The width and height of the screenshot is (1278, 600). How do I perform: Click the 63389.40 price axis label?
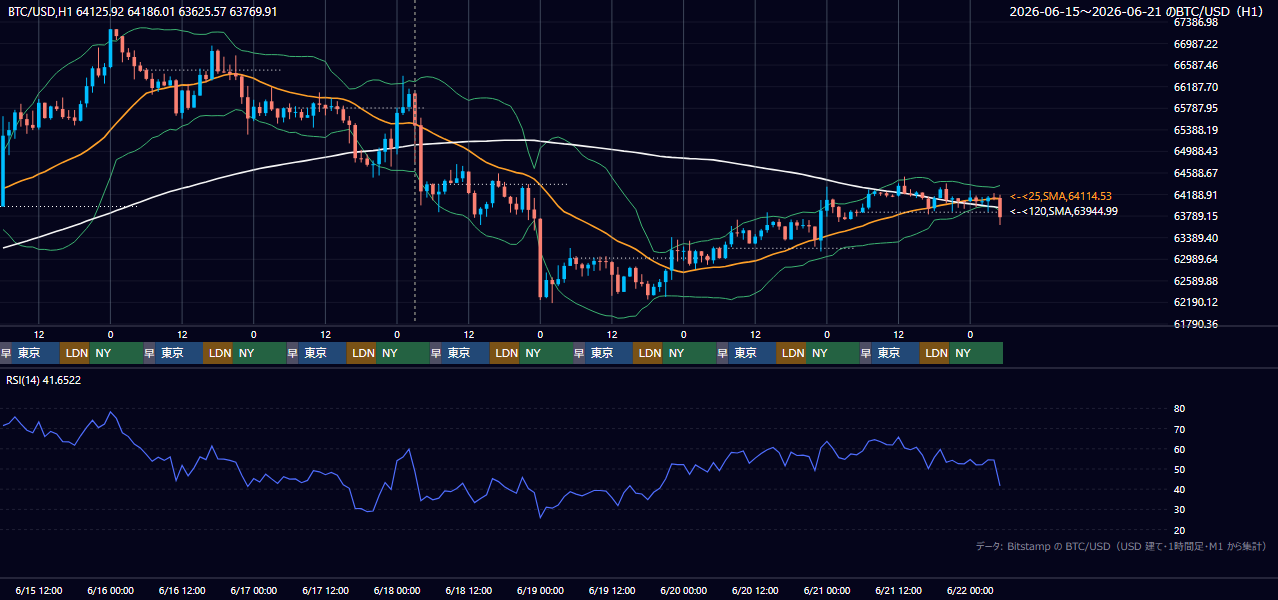pyautogui.click(x=1196, y=238)
